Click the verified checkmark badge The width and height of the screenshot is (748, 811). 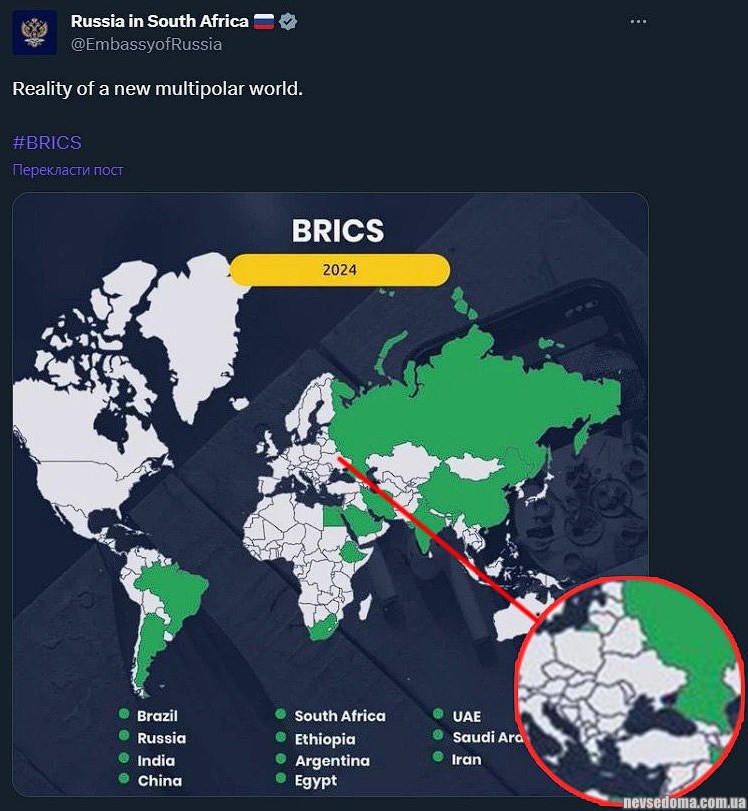(x=288, y=22)
